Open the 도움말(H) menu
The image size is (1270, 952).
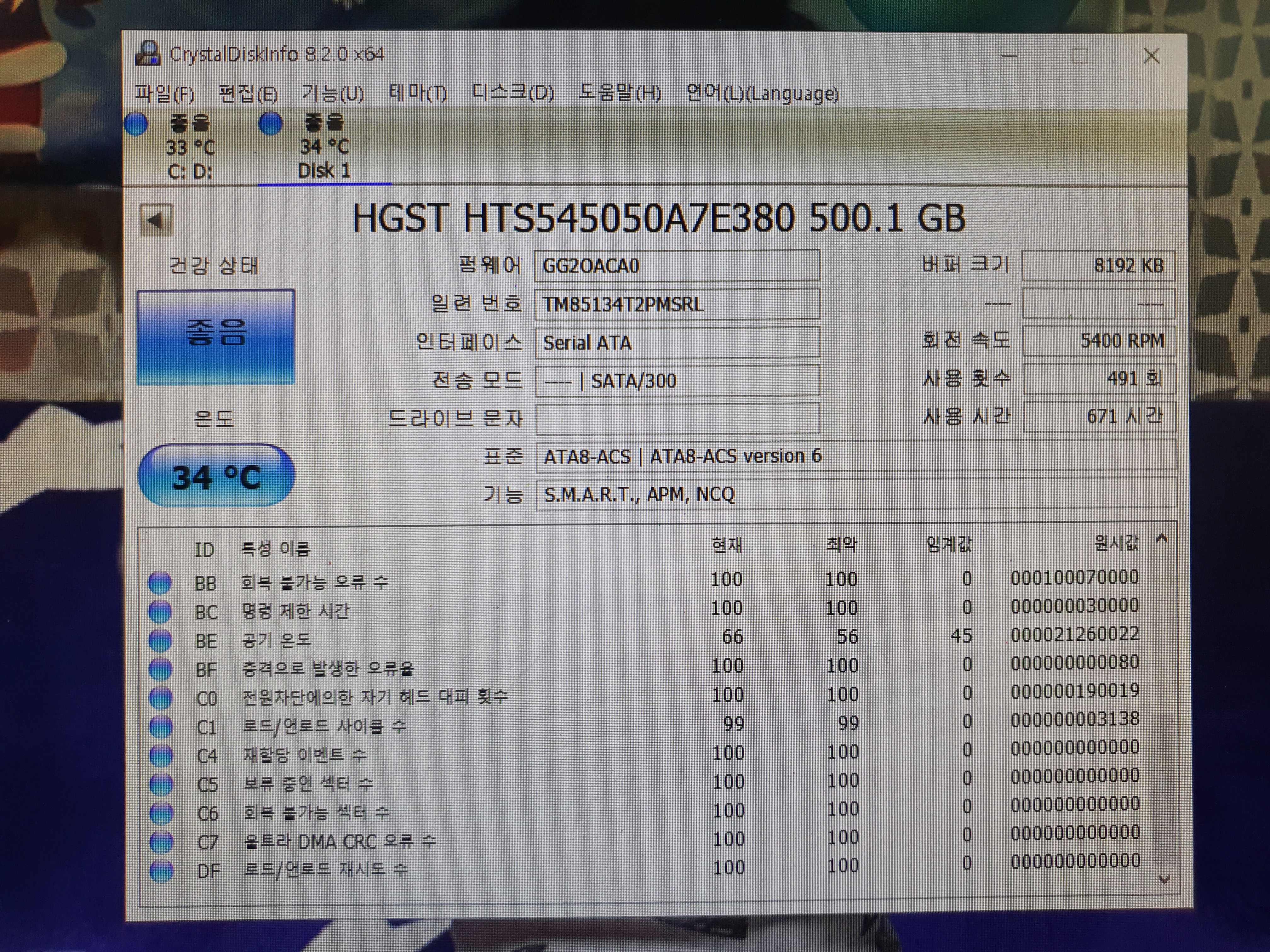(x=620, y=92)
